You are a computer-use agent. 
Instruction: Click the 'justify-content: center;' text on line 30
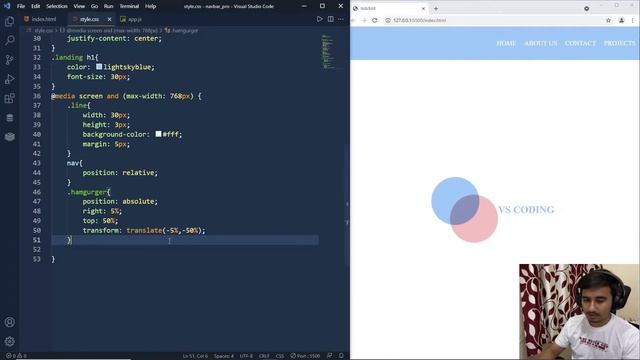point(114,38)
